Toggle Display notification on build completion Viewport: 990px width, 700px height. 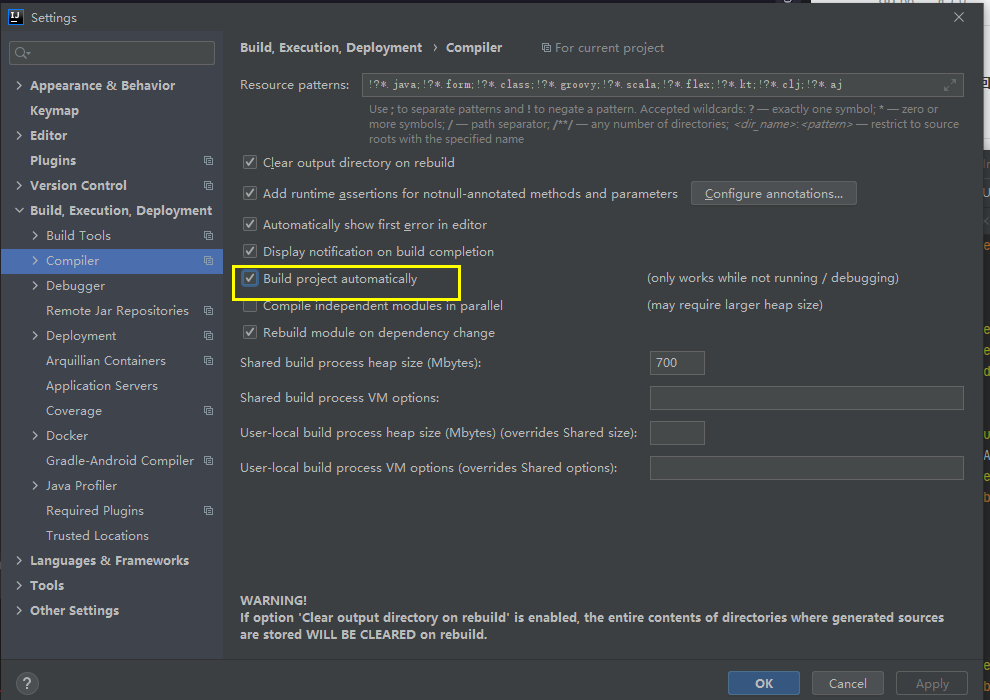click(250, 252)
